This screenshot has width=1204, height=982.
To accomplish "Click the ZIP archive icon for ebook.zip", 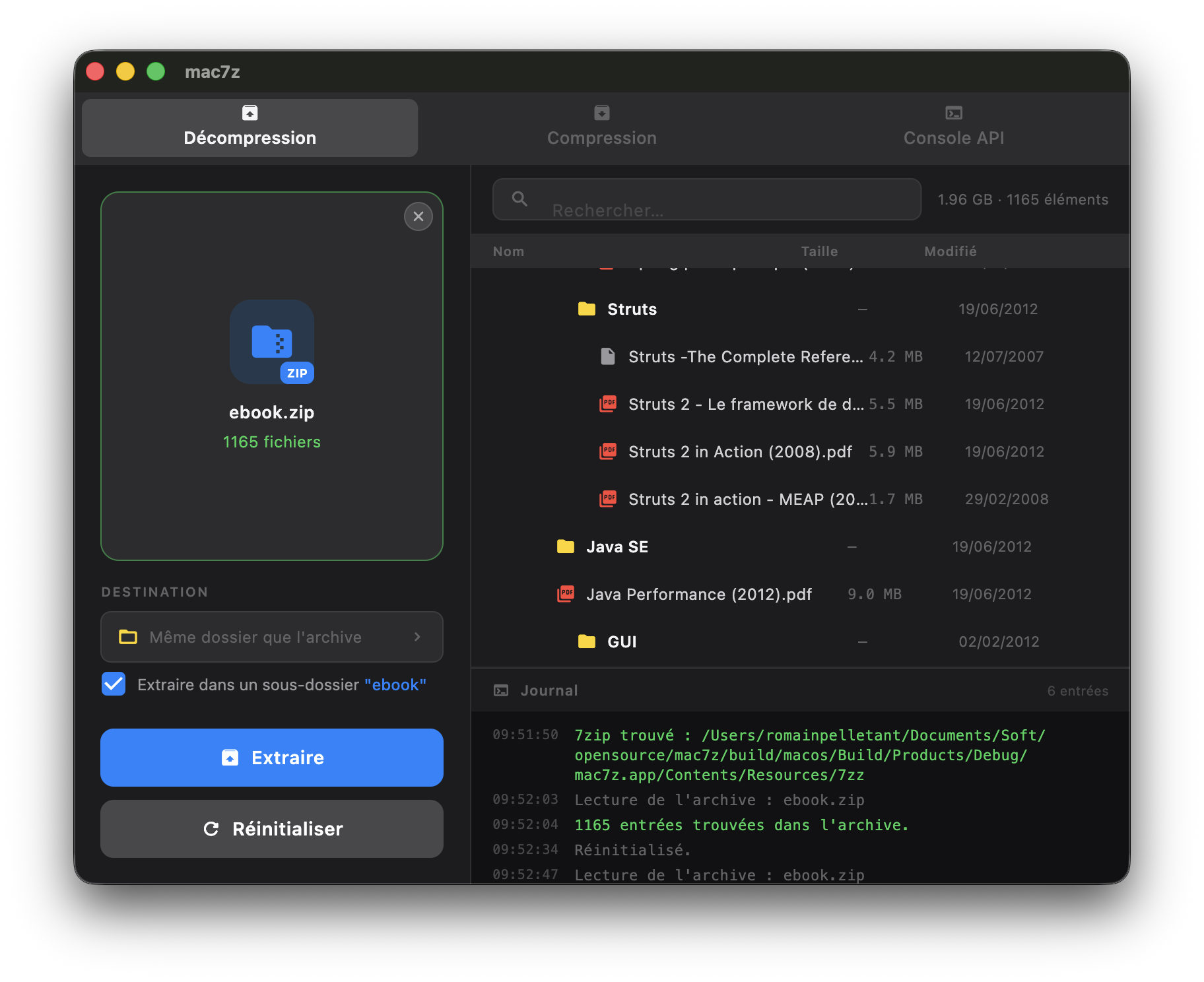I will (271, 341).
